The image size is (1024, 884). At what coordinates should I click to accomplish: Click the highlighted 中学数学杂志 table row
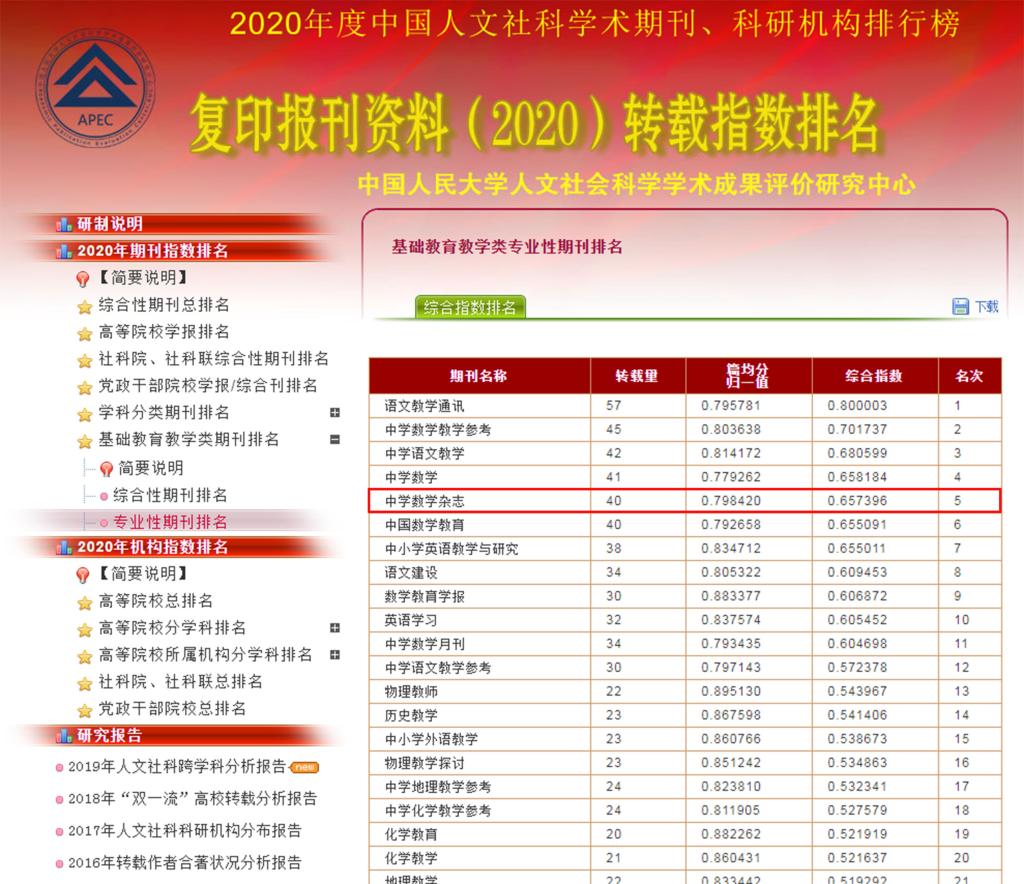pyautogui.click(x=684, y=501)
